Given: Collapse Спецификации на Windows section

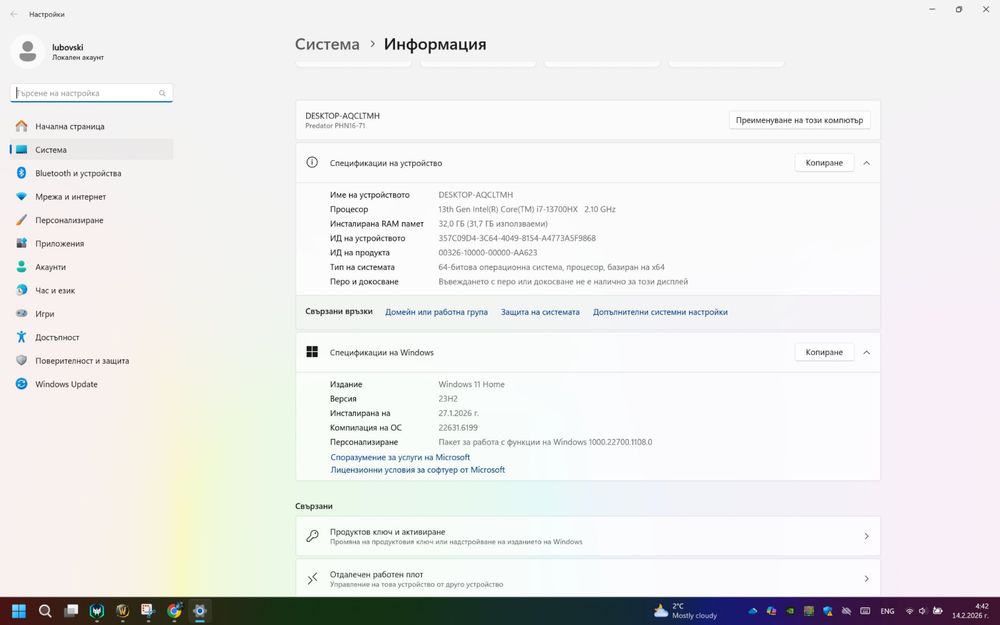Looking at the screenshot, I should 866,352.
